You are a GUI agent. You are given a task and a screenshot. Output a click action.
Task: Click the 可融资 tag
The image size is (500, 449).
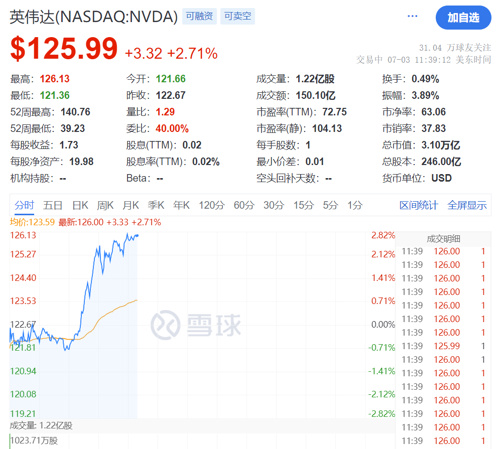pyautogui.click(x=199, y=16)
